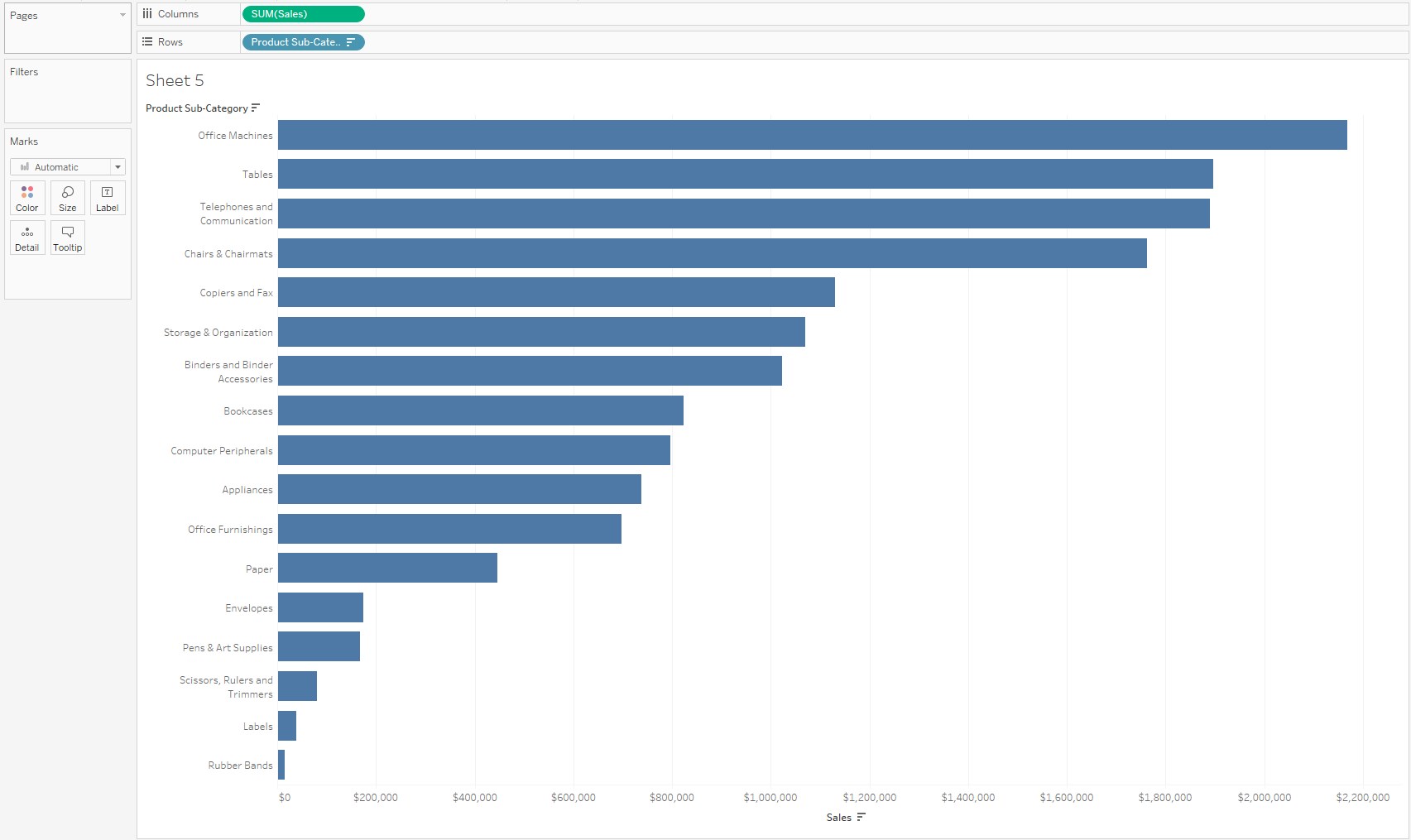Select the Product Sub-Cate pill on Rows
Image resolution: width=1411 pixels, height=840 pixels.
point(303,42)
